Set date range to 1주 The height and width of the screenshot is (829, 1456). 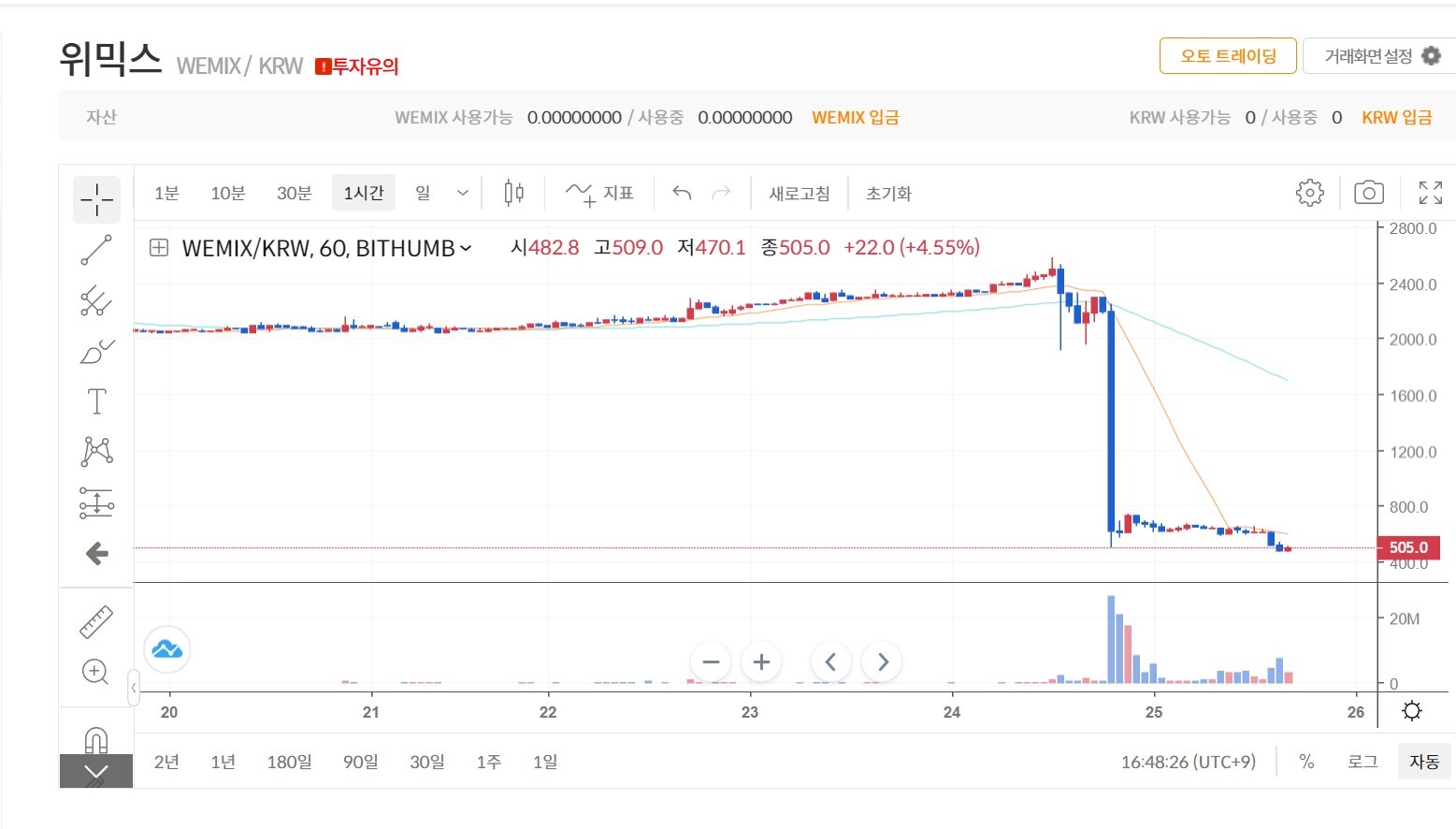(488, 762)
